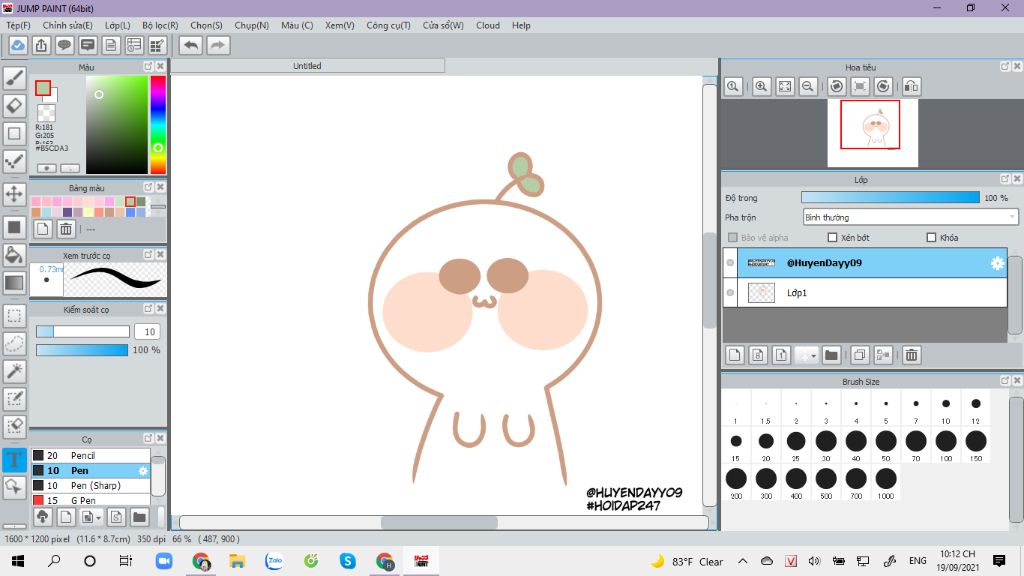Rotate canvas left in navigator
Screen dimensions: 1024x576
(837, 86)
